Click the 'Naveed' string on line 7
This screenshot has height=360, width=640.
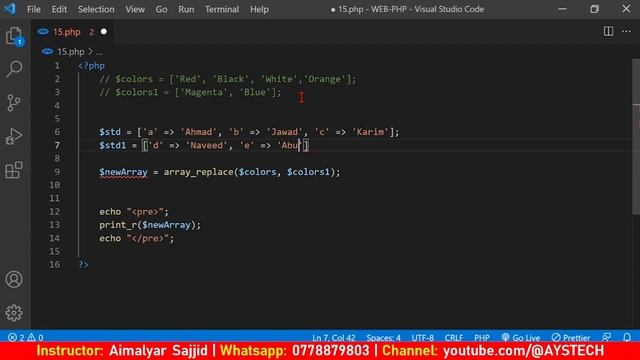(x=206, y=145)
